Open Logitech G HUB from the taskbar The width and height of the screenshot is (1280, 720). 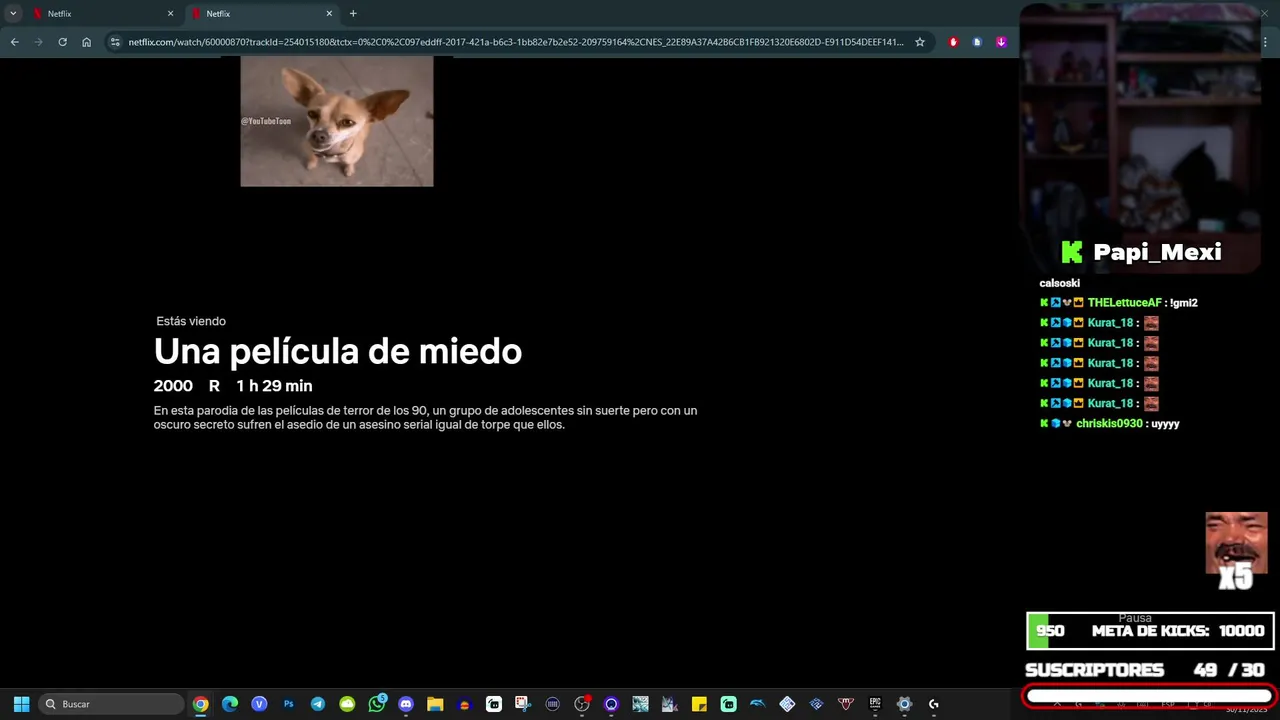934,704
